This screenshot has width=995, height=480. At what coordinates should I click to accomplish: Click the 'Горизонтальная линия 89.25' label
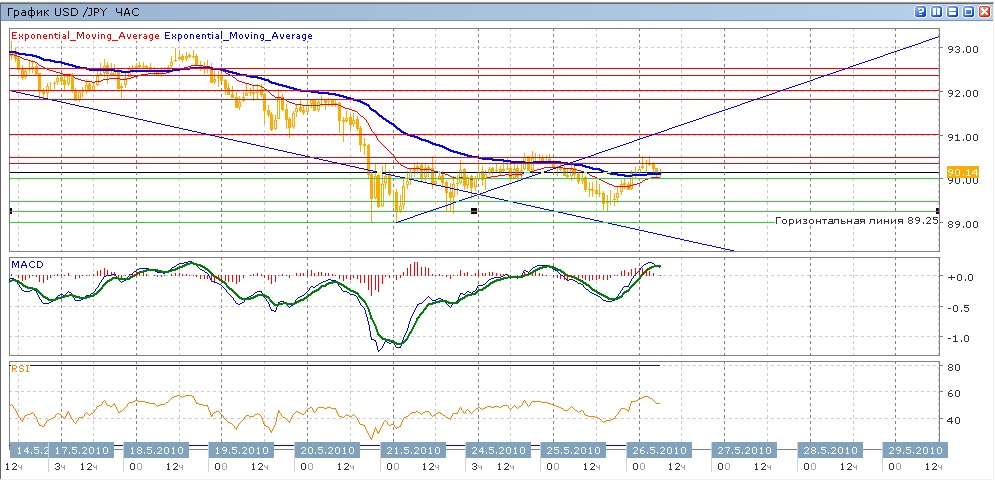pyautogui.click(x=857, y=219)
